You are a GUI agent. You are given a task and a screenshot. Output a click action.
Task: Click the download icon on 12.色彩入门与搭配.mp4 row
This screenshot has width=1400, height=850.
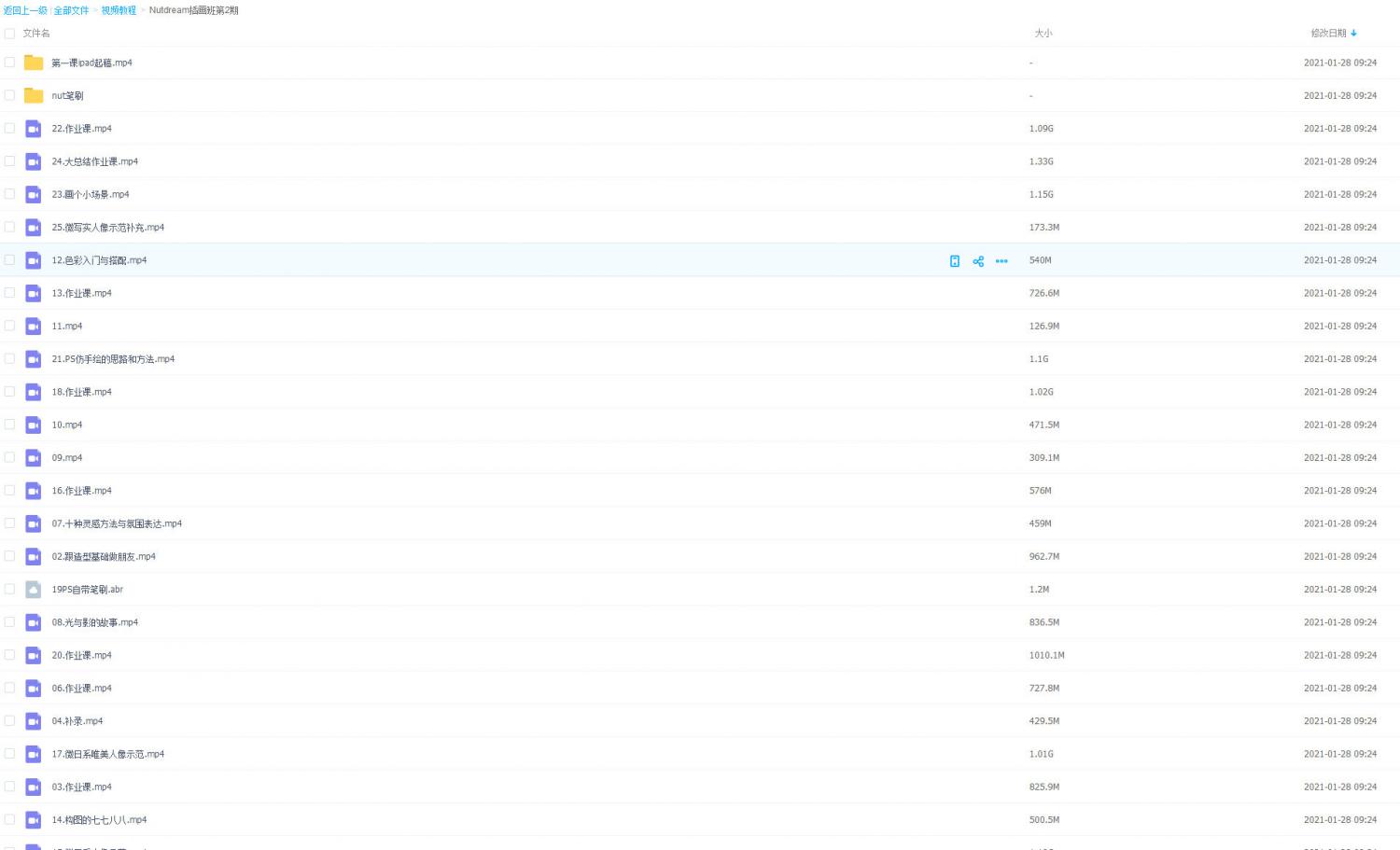pos(955,261)
